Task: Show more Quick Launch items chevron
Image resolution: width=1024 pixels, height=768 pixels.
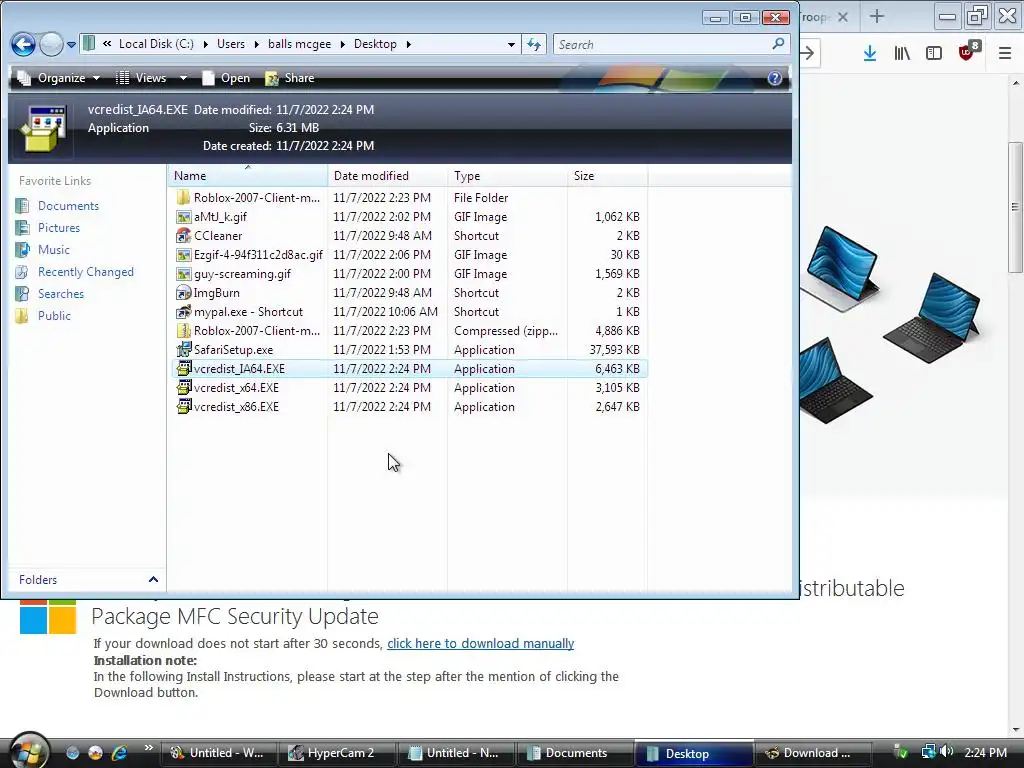Action: tap(148, 748)
